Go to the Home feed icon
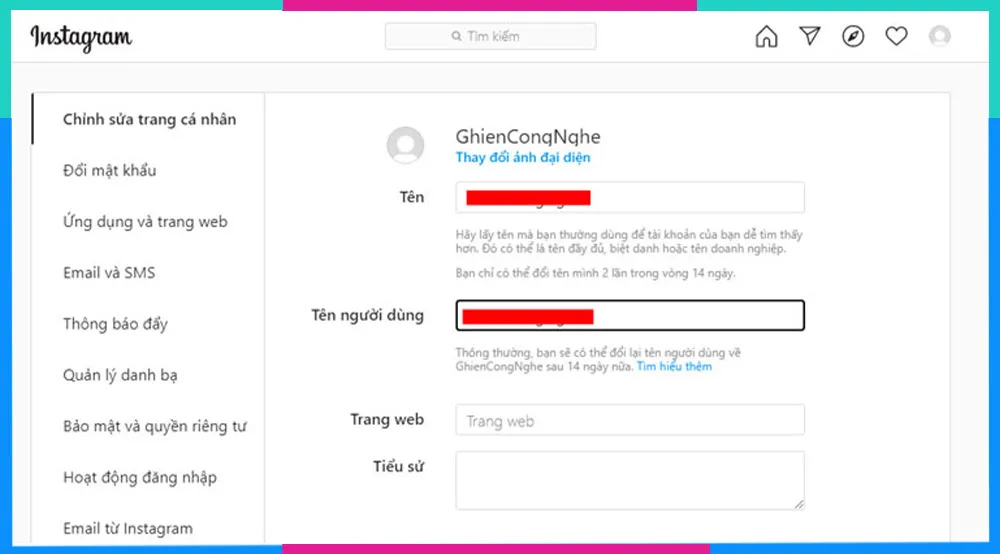1000x554 pixels. point(766,36)
